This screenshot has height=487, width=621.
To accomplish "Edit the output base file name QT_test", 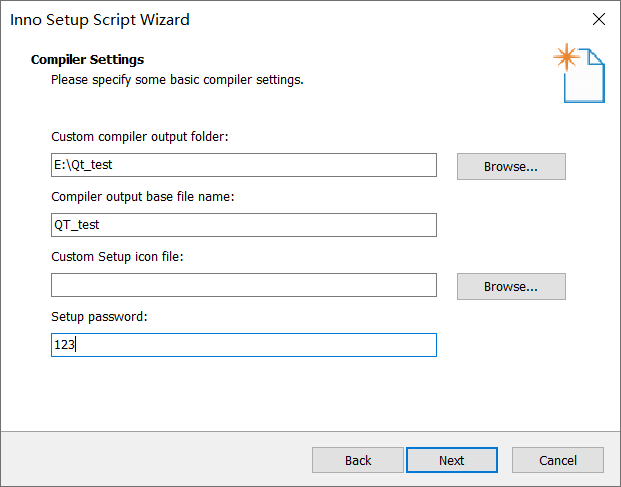I will [x=244, y=225].
